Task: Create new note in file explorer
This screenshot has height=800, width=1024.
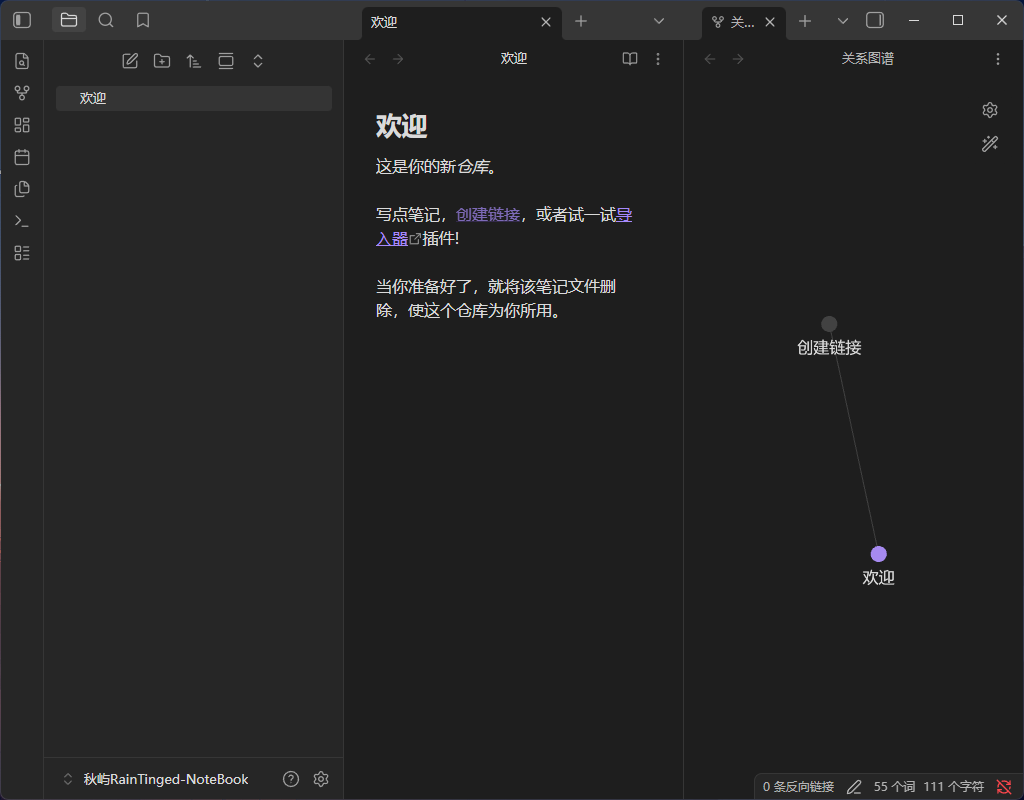Action: coord(130,61)
